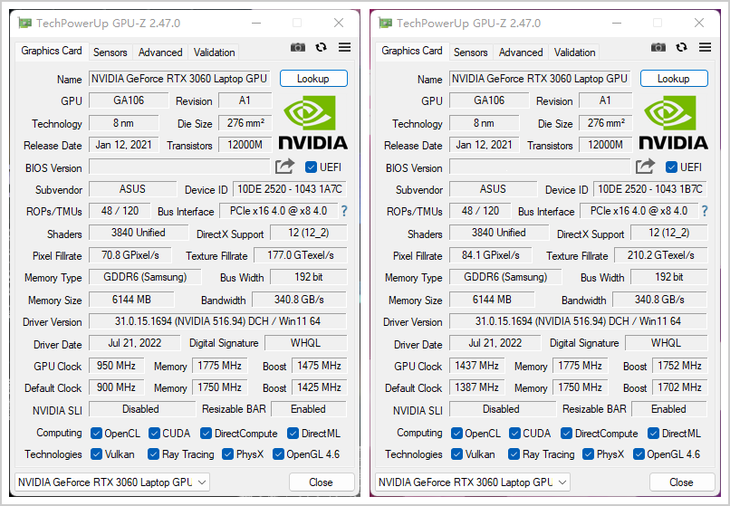730x506 pixels.
Task: Open the GPU selection dropdown in right window
Action: point(473,482)
